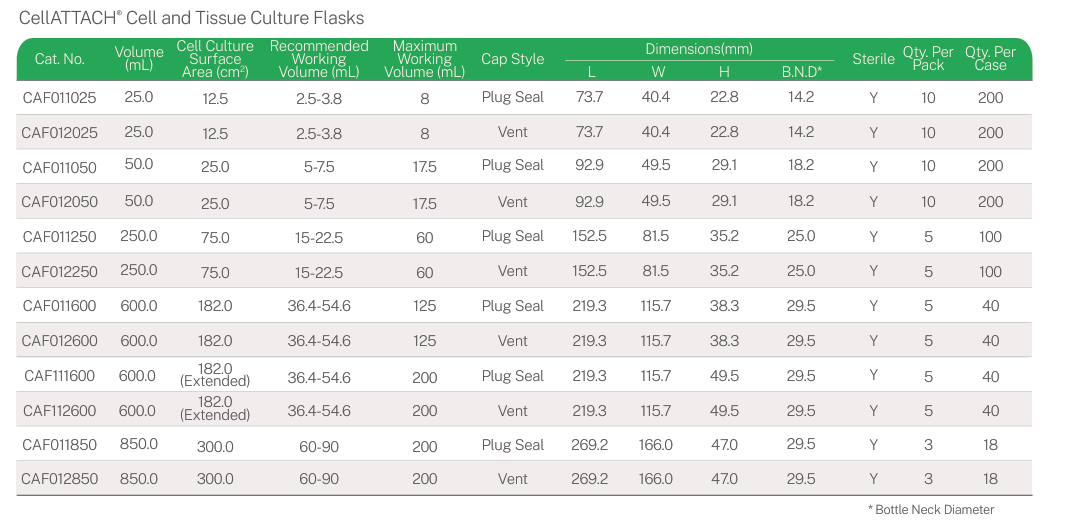Click the Maximum Working Volume header
This screenshot has height=527, width=1065.
coord(424,59)
